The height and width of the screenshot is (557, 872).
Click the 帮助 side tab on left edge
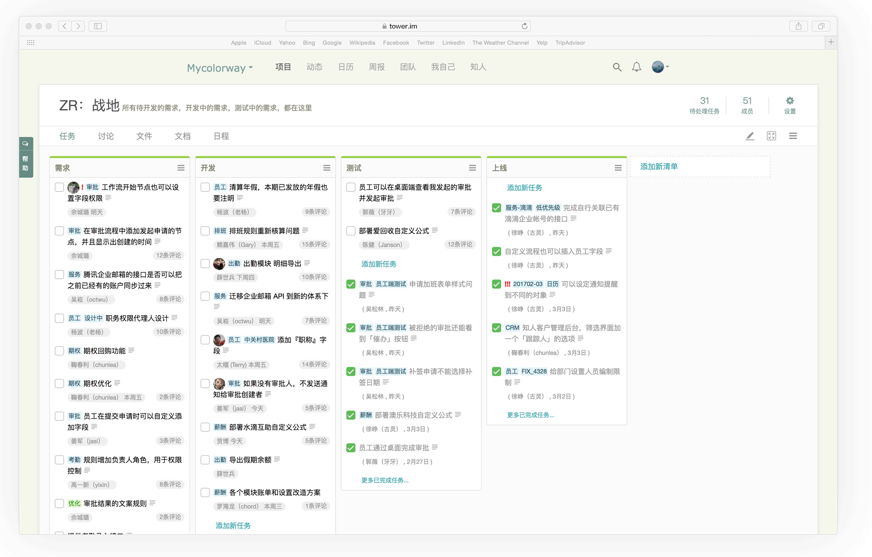(26, 157)
